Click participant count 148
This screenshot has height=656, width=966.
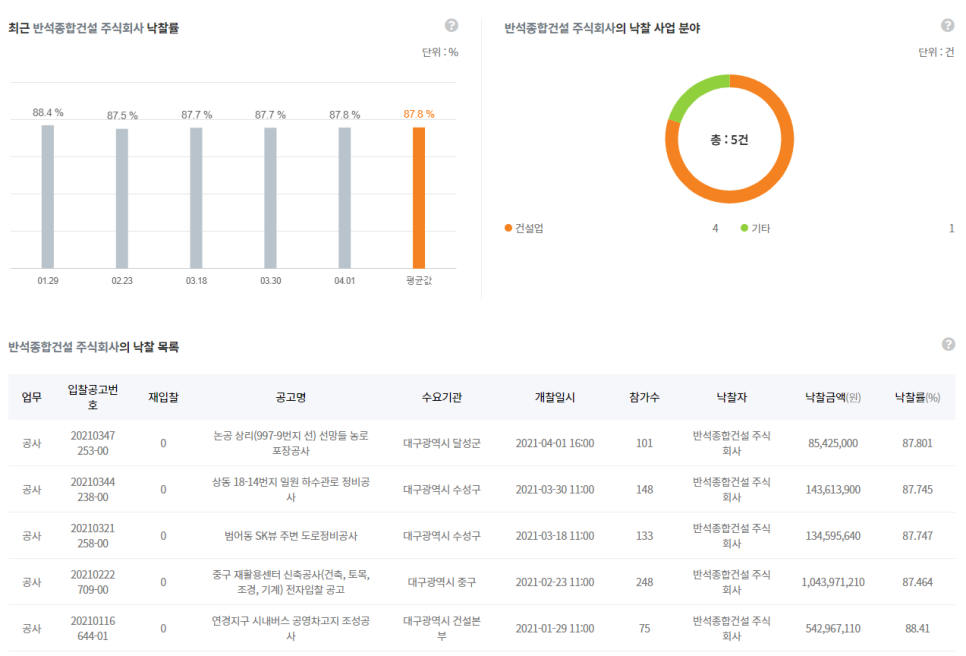644,489
